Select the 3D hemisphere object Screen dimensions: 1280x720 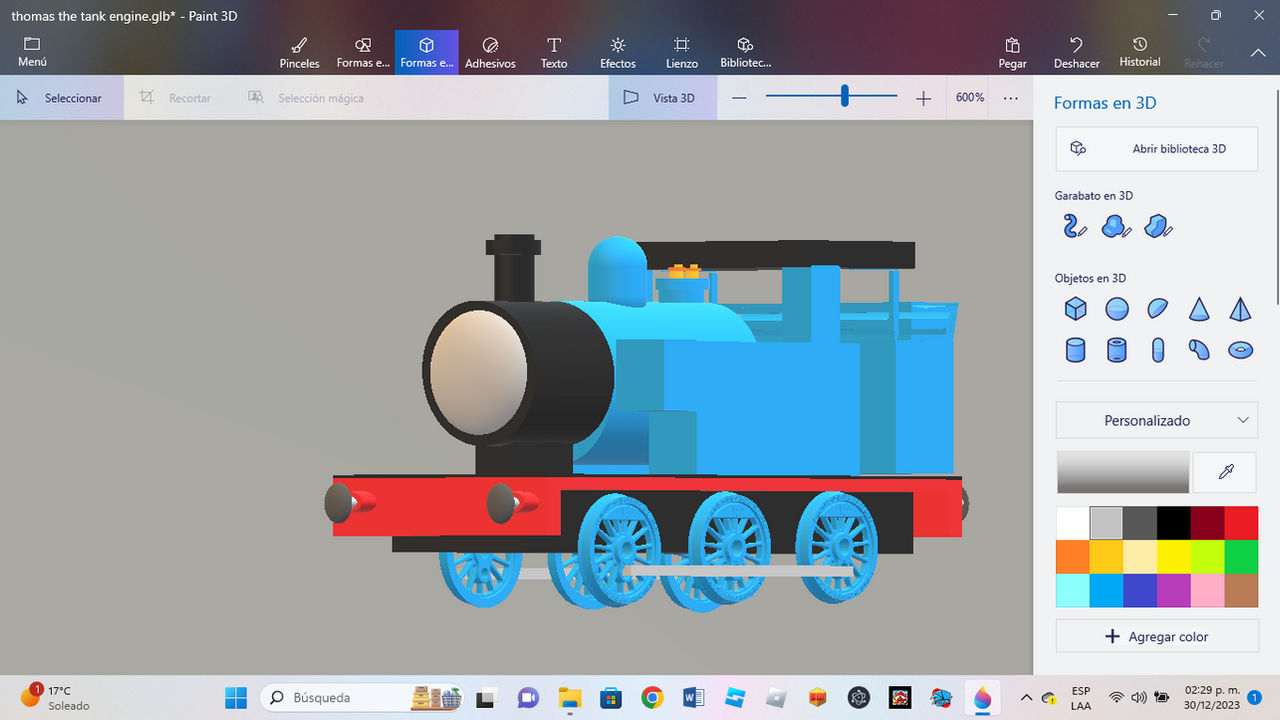pos(1158,308)
